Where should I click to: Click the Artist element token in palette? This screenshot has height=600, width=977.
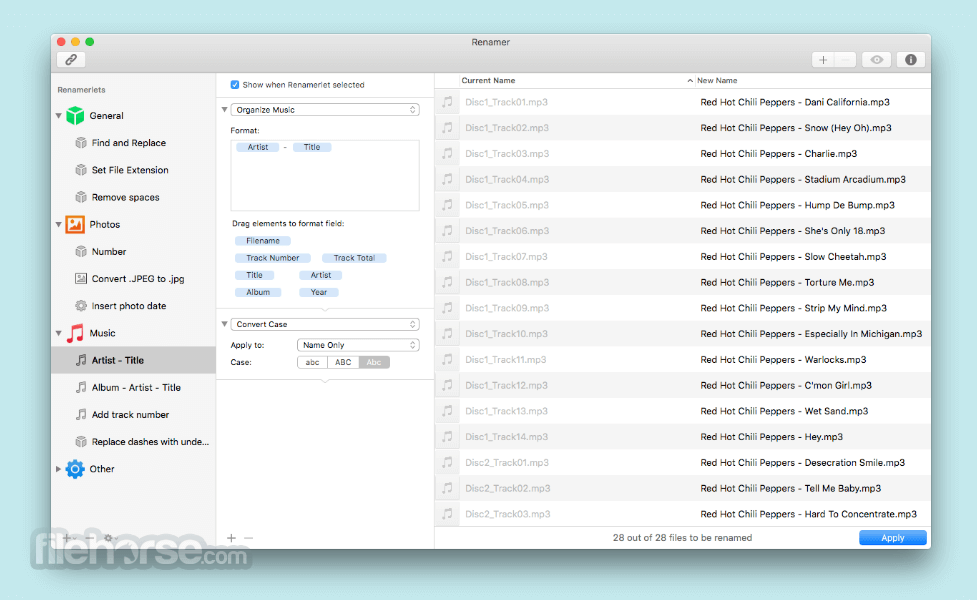click(x=320, y=275)
